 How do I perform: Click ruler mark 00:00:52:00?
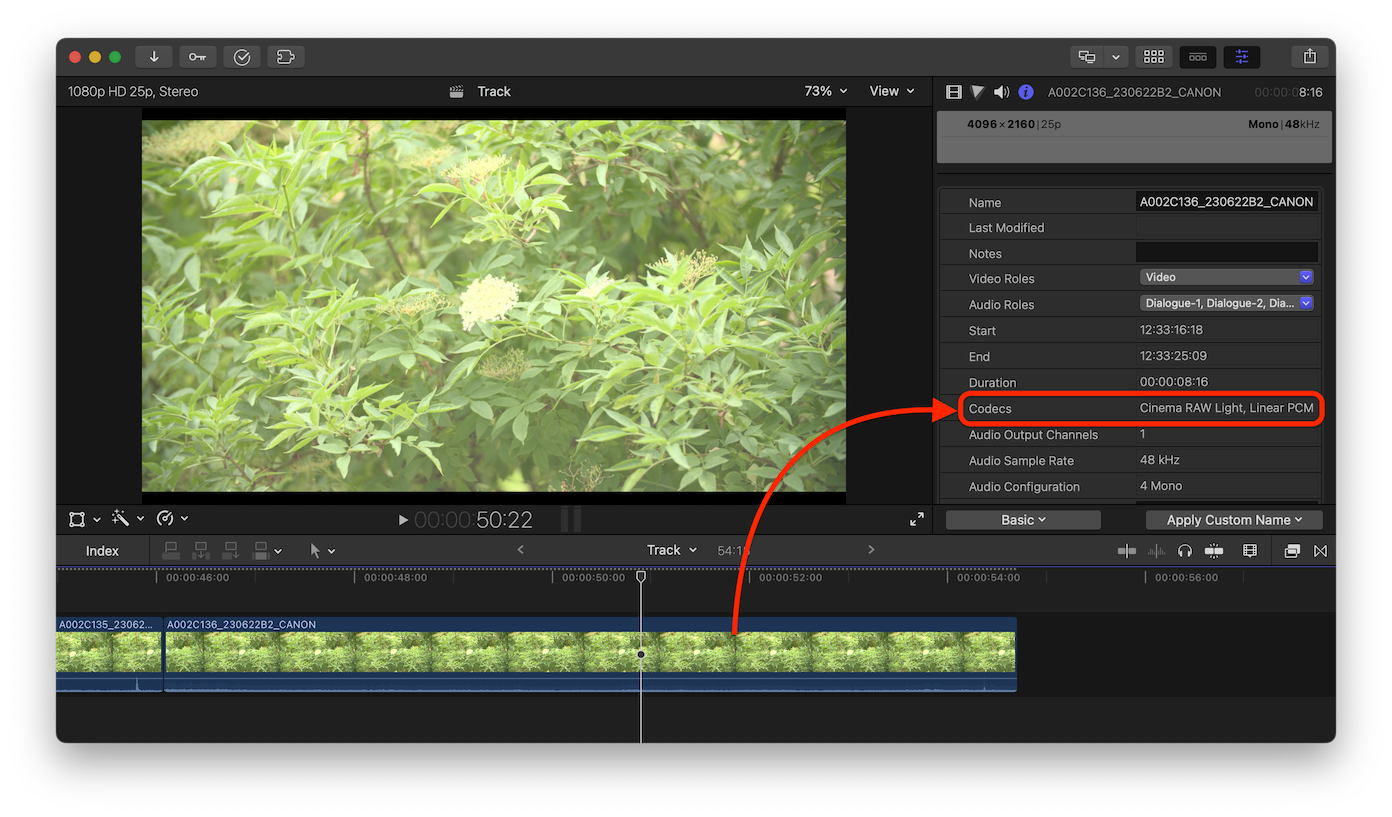790,578
